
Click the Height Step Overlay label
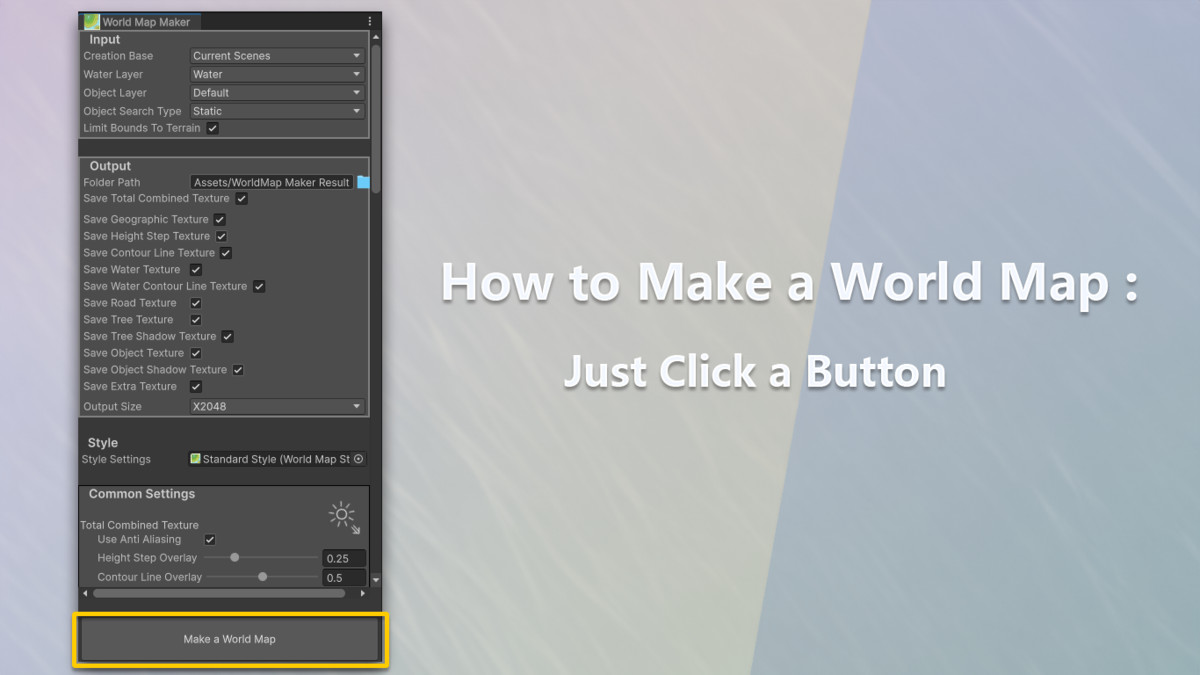point(147,558)
